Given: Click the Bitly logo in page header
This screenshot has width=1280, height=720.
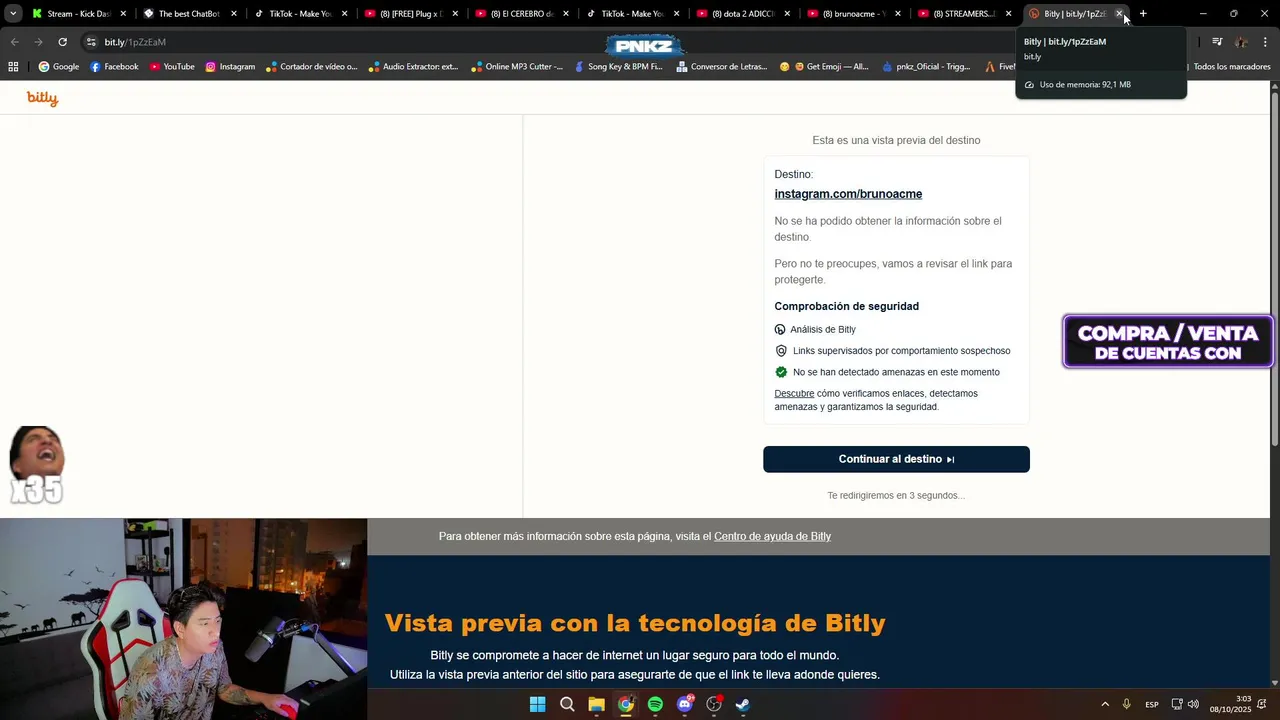Looking at the screenshot, I should tap(42, 98).
